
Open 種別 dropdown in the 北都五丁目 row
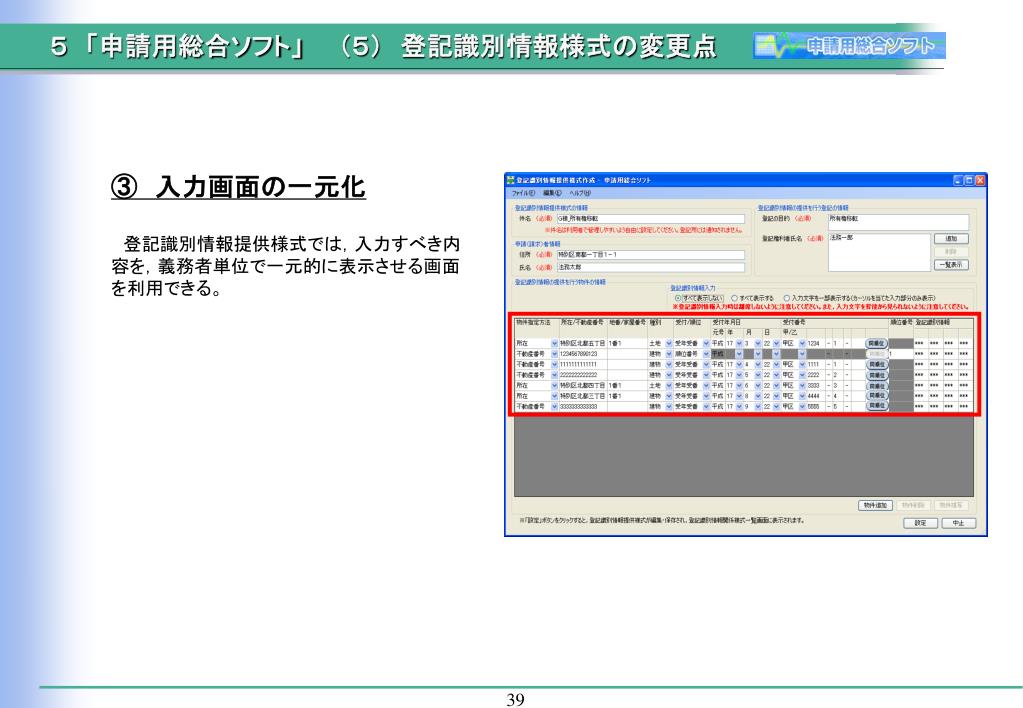point(669,343)
